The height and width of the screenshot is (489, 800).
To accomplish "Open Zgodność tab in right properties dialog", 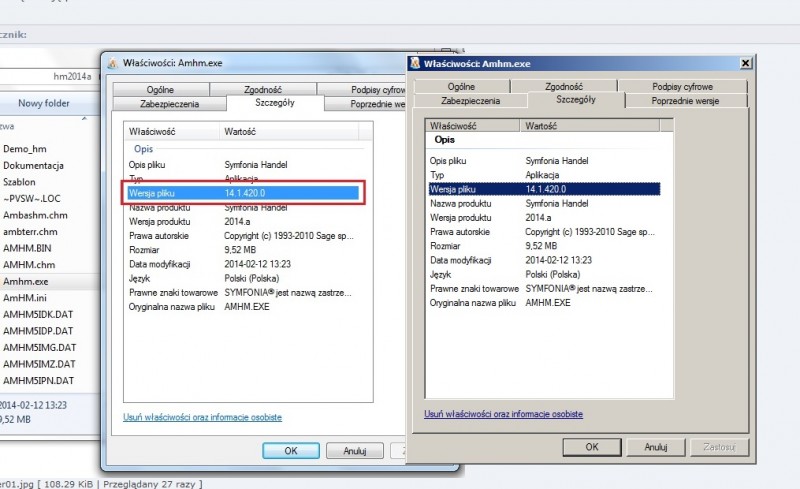I will 564,86.
